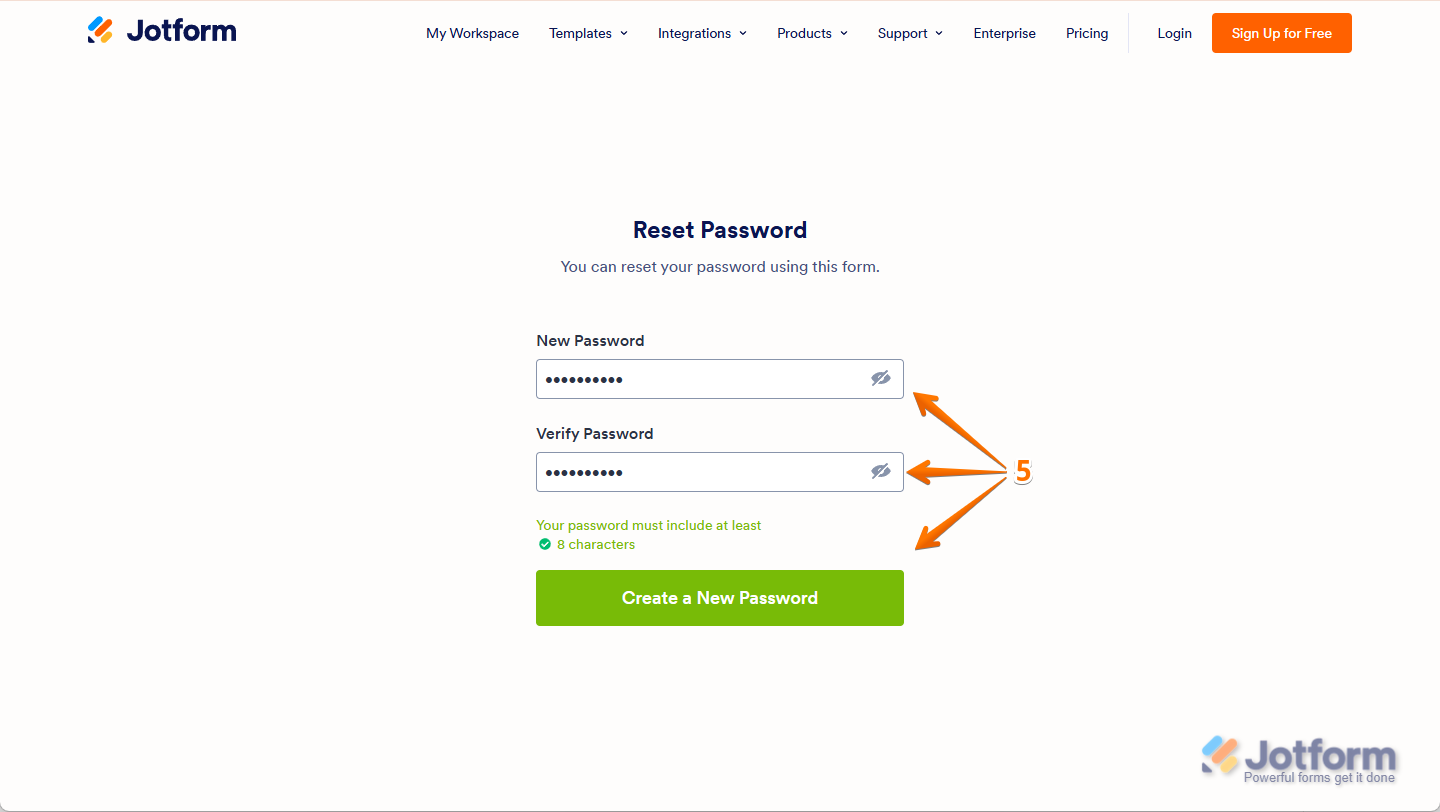This screenshot has width=1440, height=812.
Task: Click the Jotform wordmark in the header
Action: tap(181, 31)
